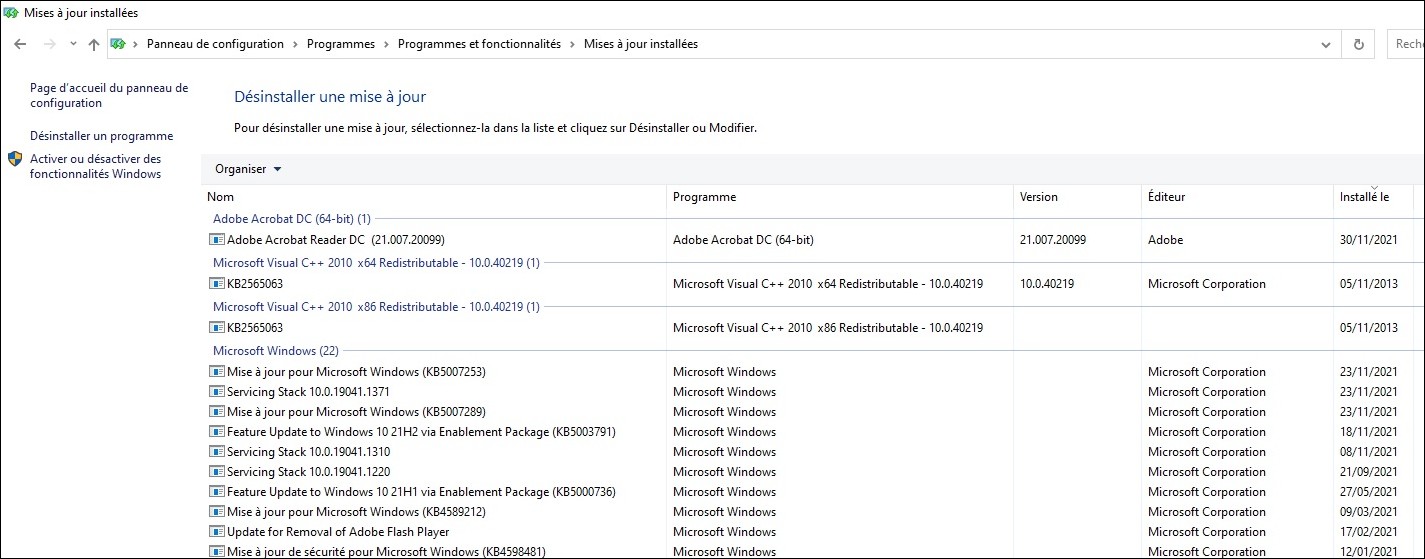
Task: Click the window title bar icon
Action: [11, 14]
